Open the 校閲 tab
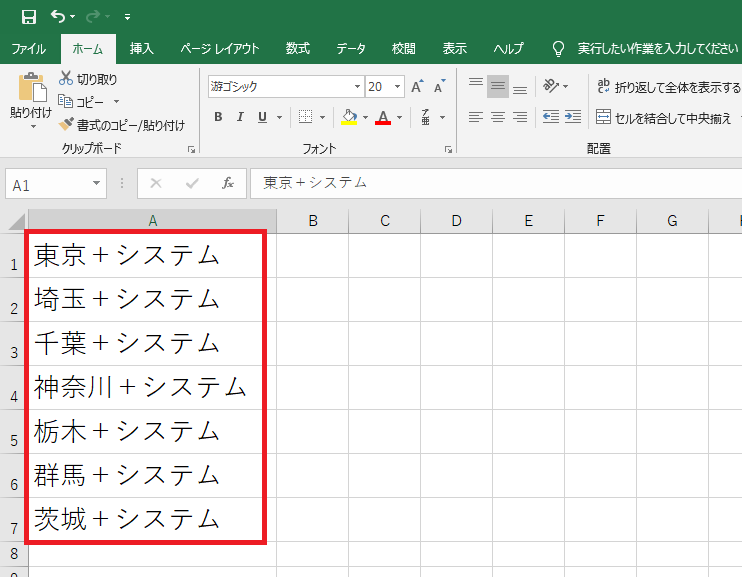The width and height of the screenshot is (742, 577). [404, 48]
